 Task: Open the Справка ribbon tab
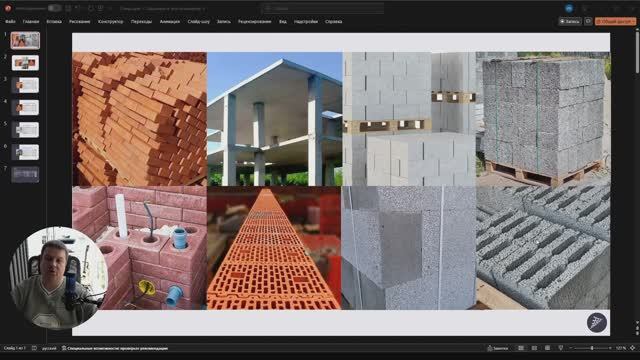click(x=333, y=21)
